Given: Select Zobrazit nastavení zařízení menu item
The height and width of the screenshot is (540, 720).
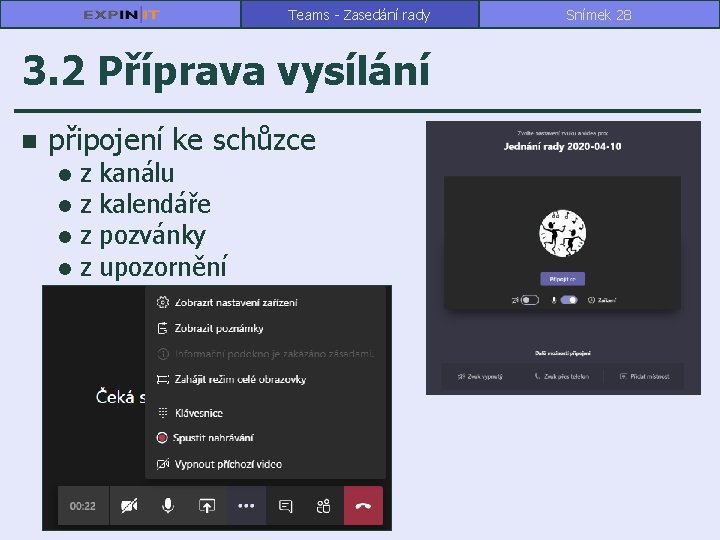Looking at the screenshot, I should (x=265, y=302).
